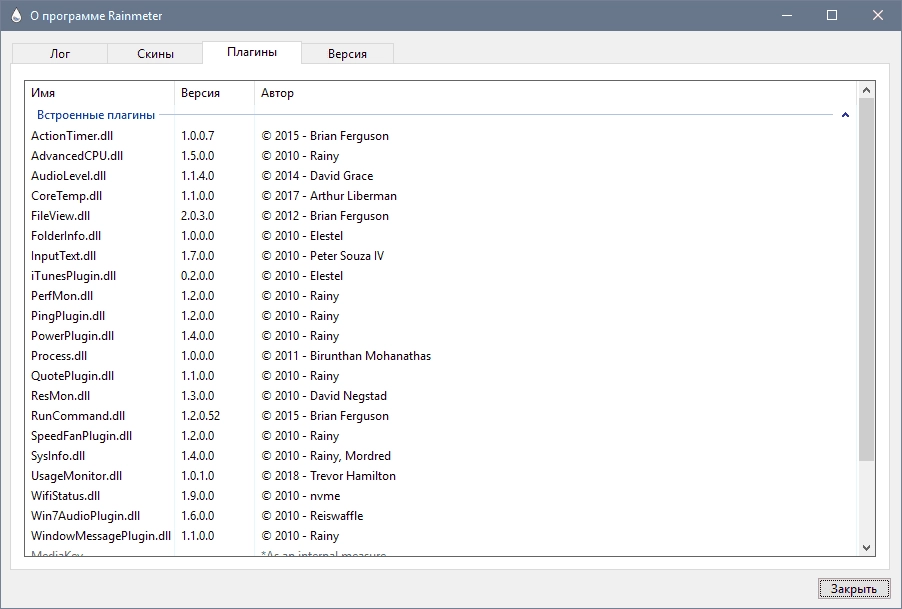This screenshot has height=609, width=902.
Task: Click version 1.9.0.0 cell
Action: point(198,496)
